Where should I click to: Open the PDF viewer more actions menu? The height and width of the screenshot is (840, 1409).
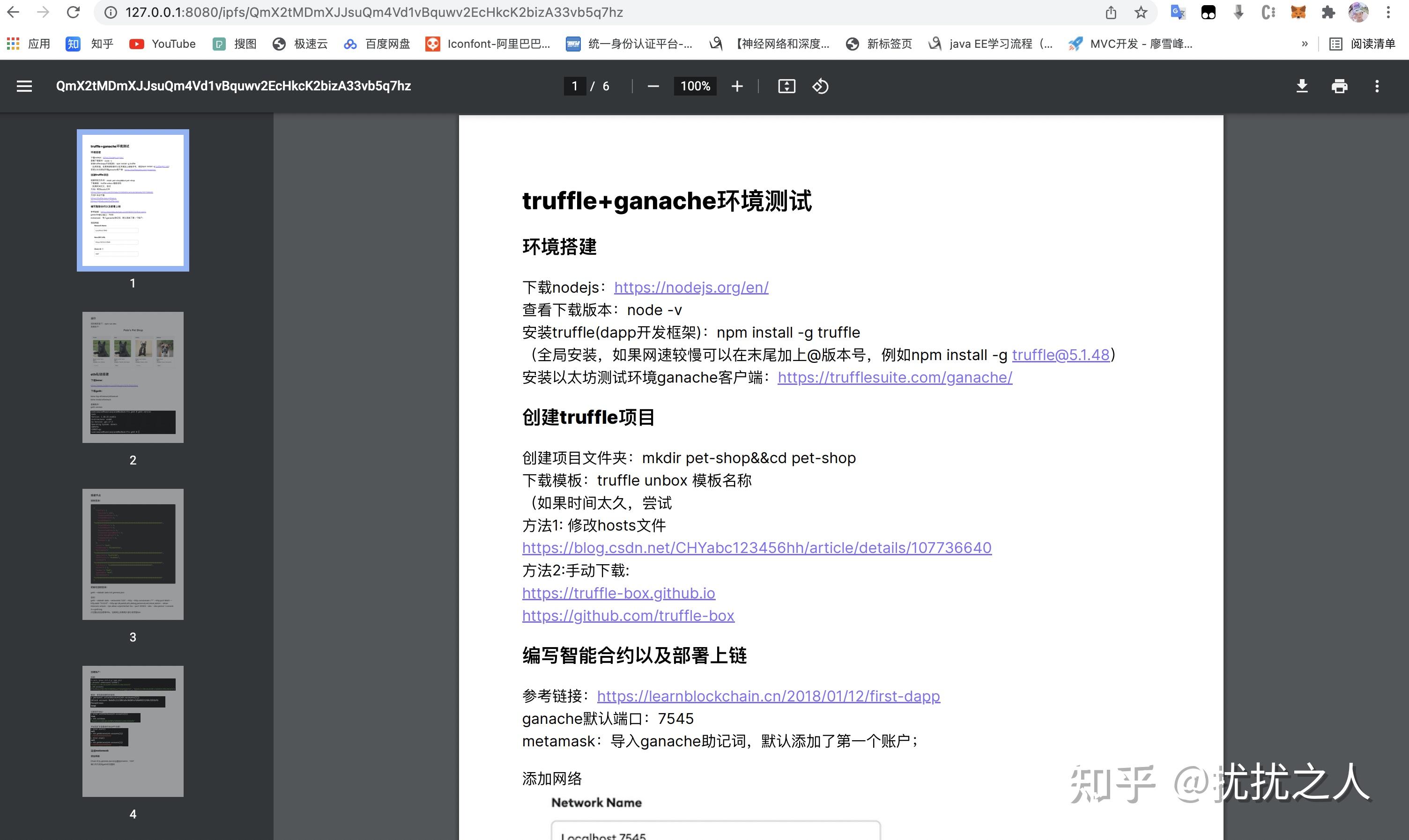1377,86
